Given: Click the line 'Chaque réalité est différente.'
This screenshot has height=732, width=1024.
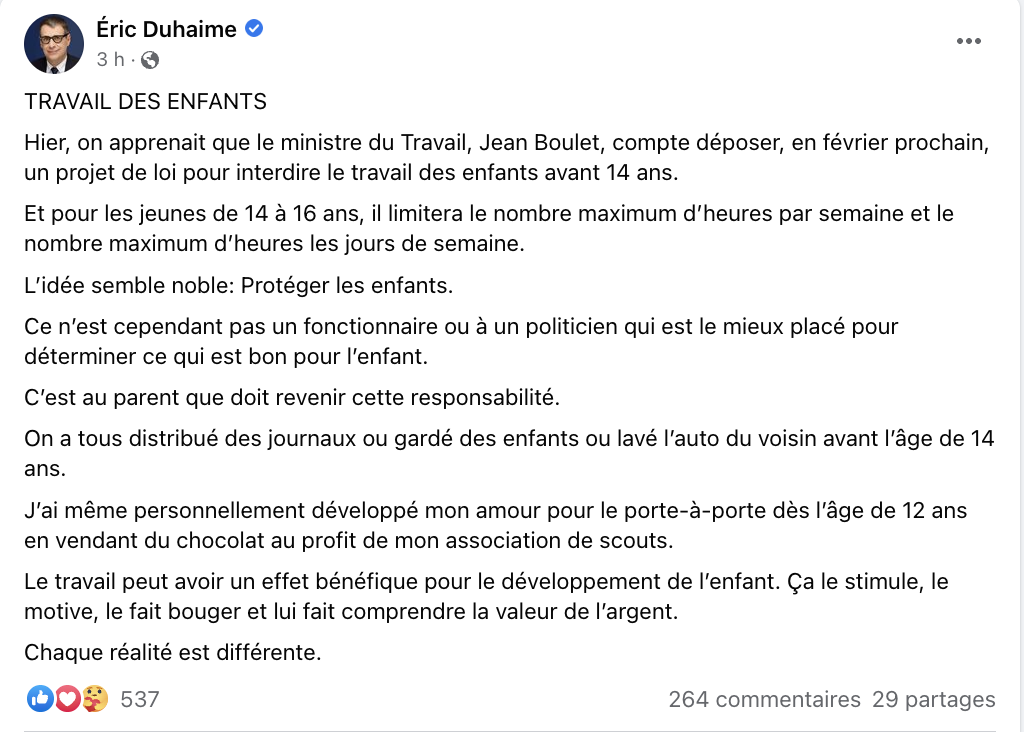Looking at the screenshot, I should (173, 652).
